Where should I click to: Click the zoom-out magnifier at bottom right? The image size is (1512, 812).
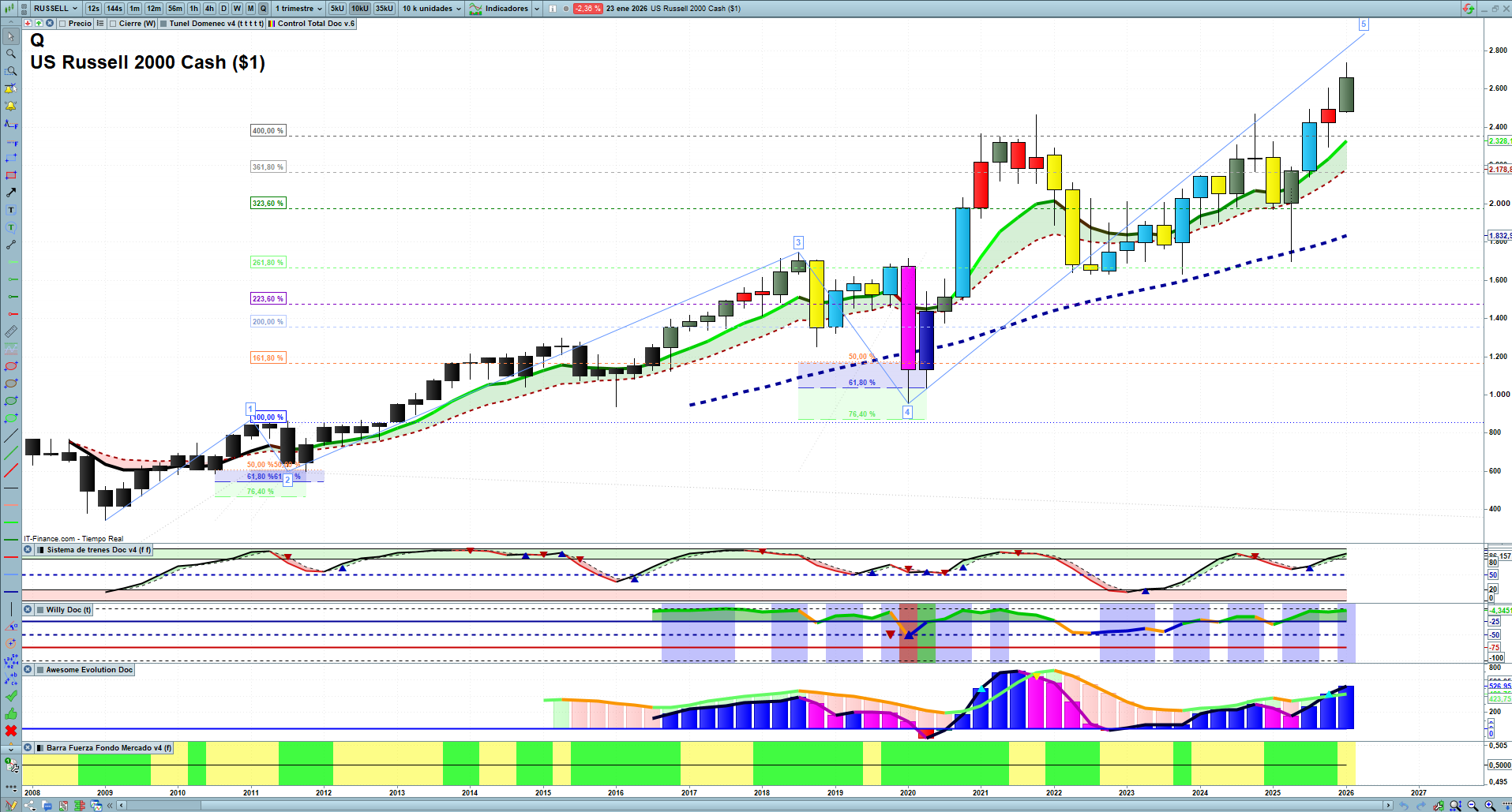coord(1473,806)
